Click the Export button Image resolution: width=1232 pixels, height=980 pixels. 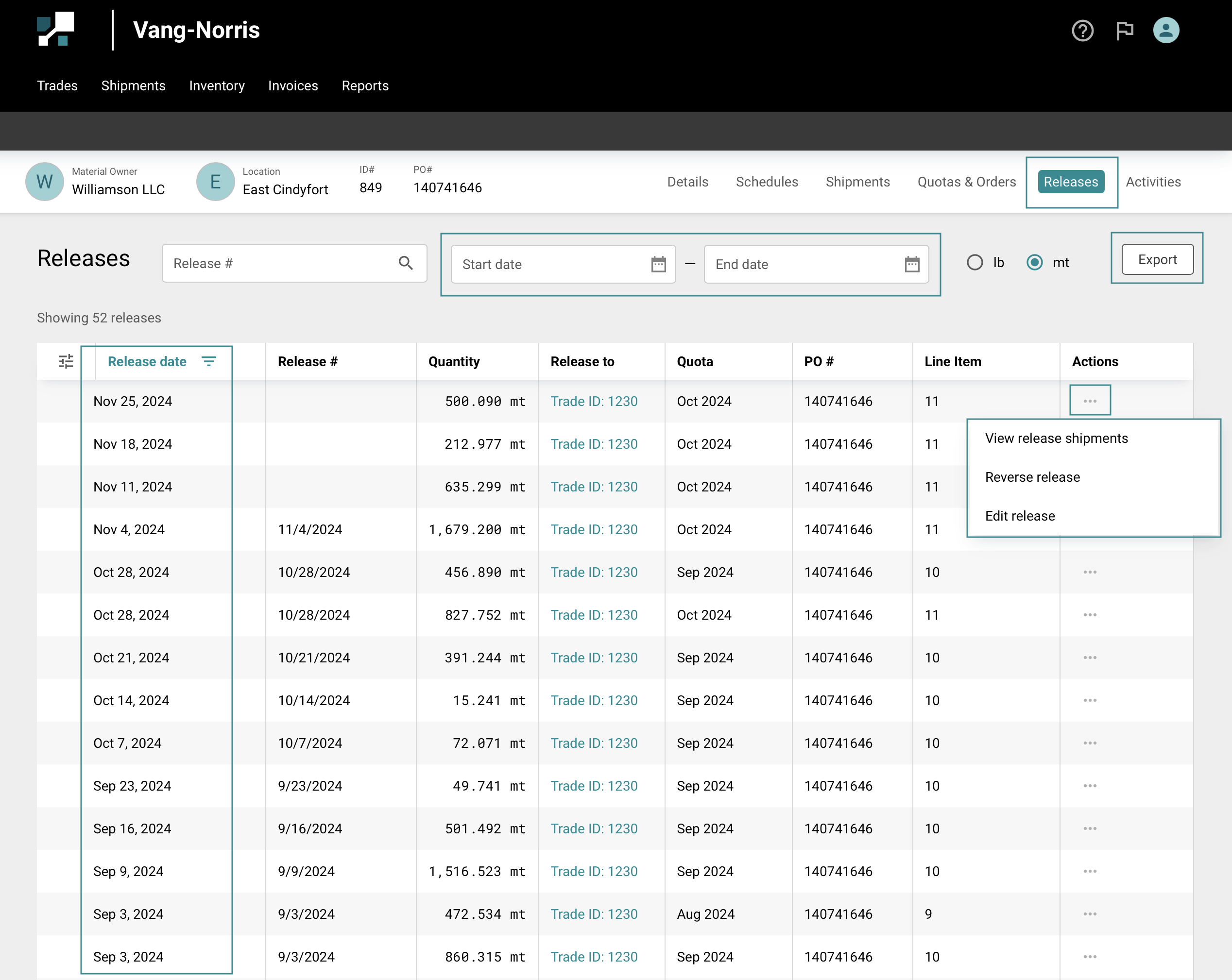click(x=1157, y=260)
